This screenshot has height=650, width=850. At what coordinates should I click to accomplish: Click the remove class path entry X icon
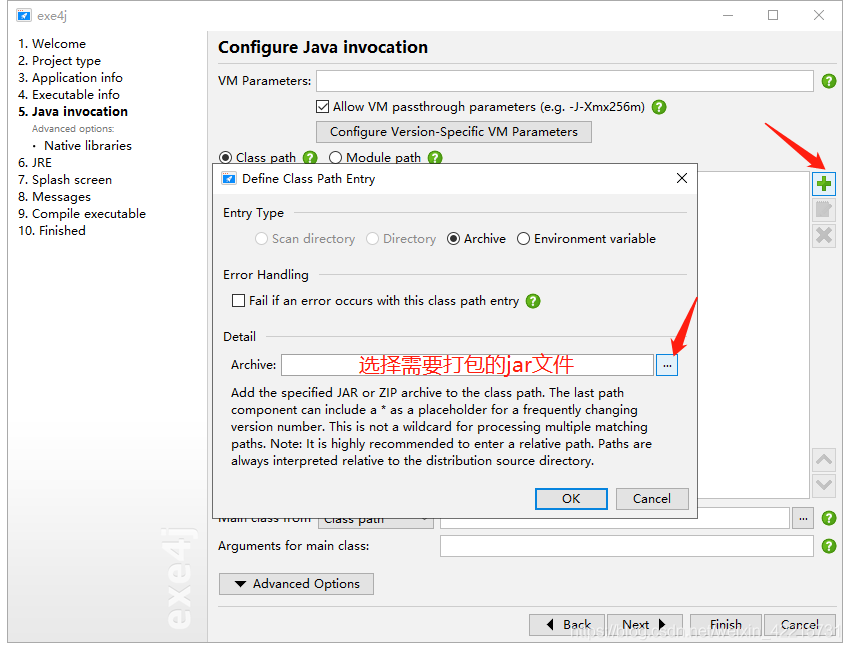(823, 235)
